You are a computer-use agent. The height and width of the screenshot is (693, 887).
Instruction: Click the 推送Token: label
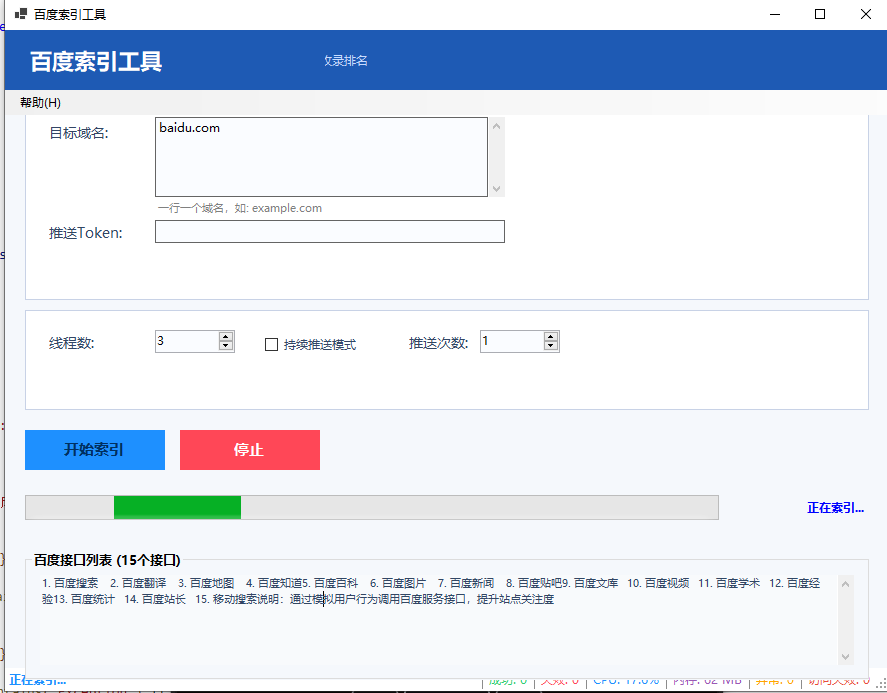coord(85,233)
